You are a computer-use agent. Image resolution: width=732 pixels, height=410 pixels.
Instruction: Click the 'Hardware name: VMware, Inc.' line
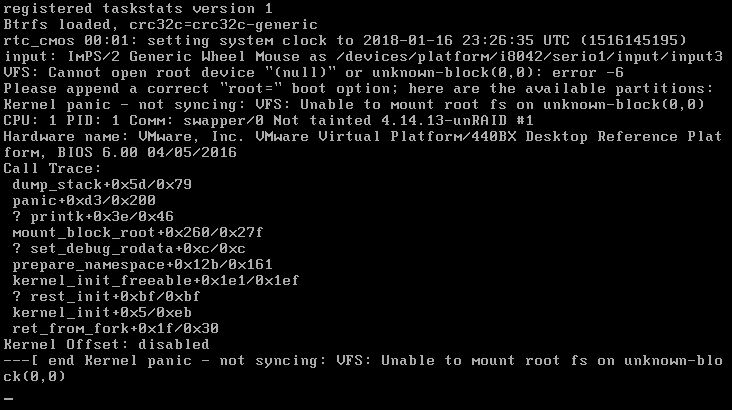[363, 136]
